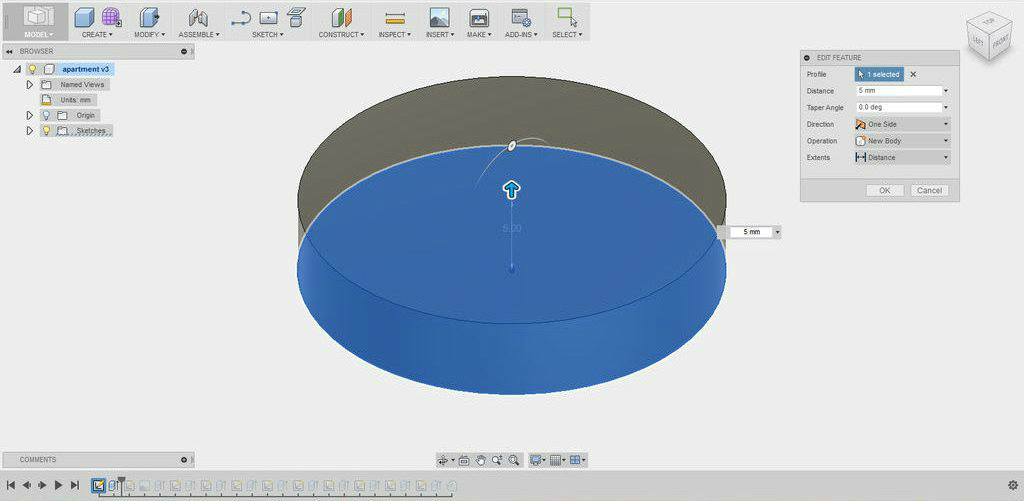Open the CREATE menu
The height and width of the screenshot is (501, 1024).
pos(97,35)
